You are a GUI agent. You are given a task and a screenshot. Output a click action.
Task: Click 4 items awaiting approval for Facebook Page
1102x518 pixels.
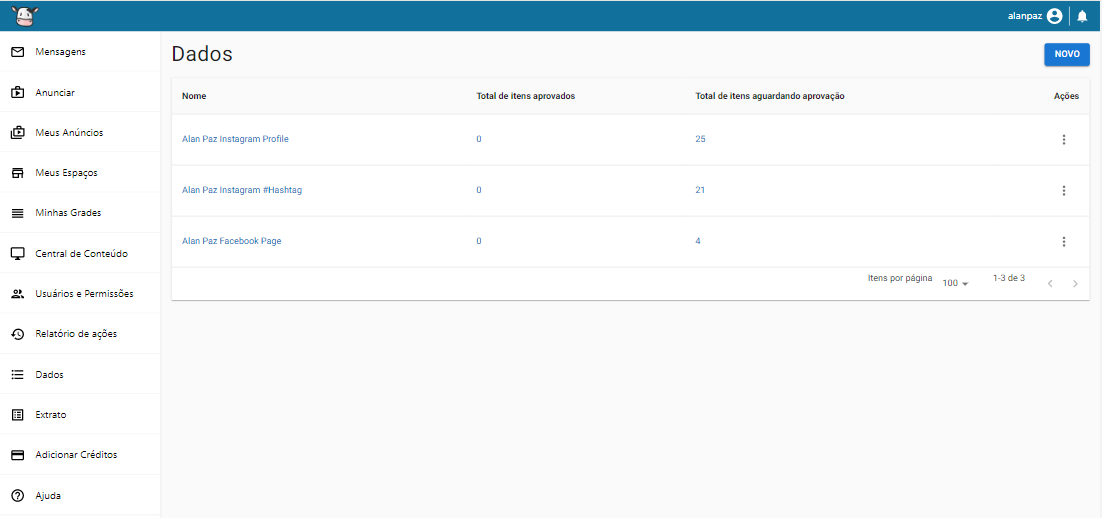(698, 241)
